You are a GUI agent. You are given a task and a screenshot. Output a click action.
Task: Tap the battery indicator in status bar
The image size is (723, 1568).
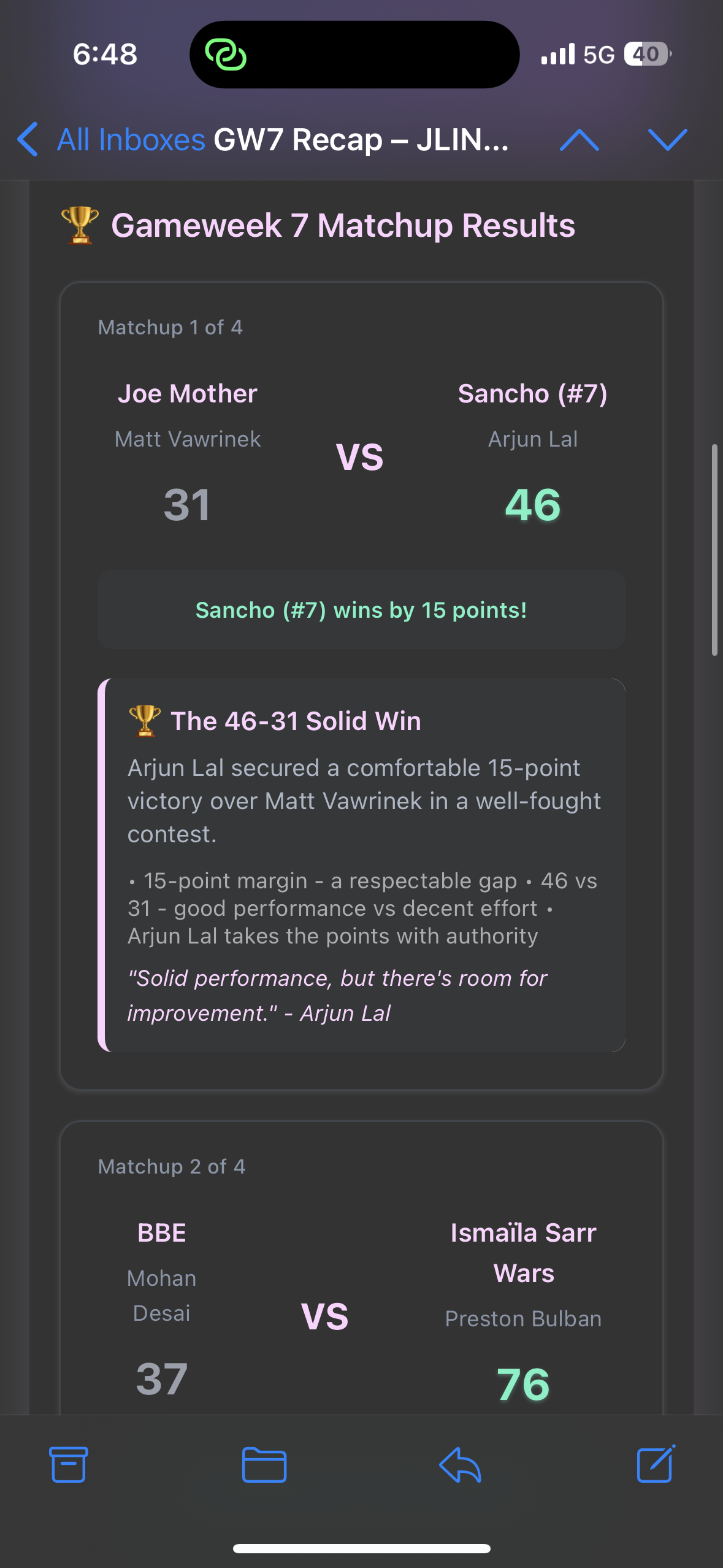coord(647,54)
